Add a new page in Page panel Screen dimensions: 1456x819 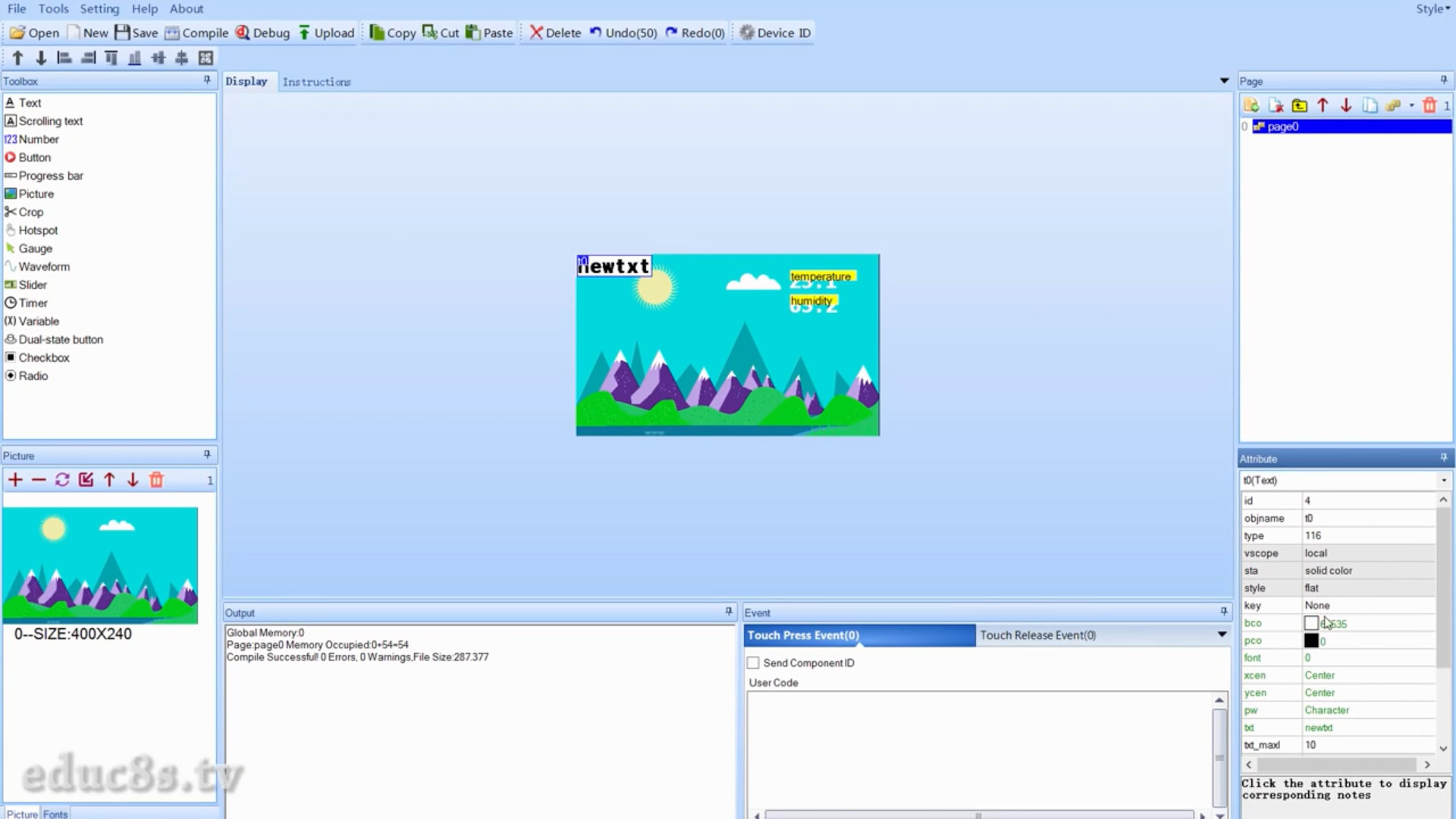[x=1251, y=105]
